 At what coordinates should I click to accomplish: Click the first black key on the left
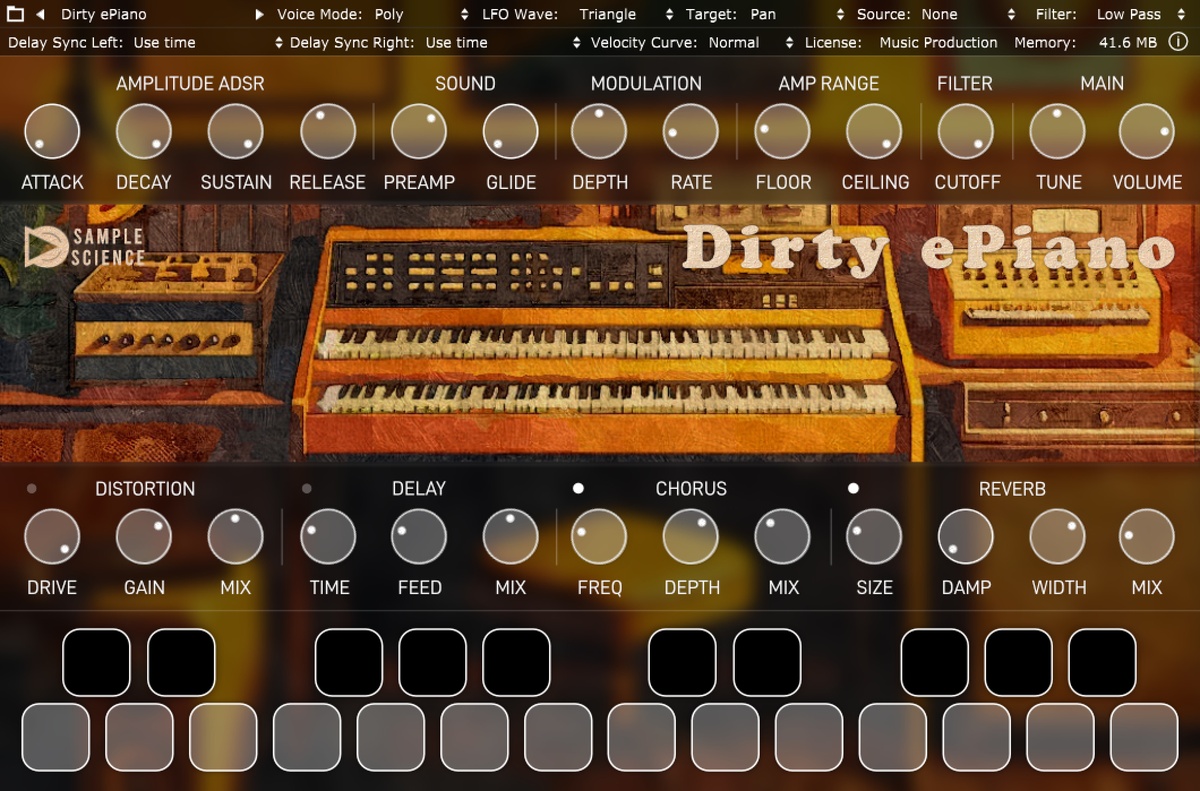point(97,662)
